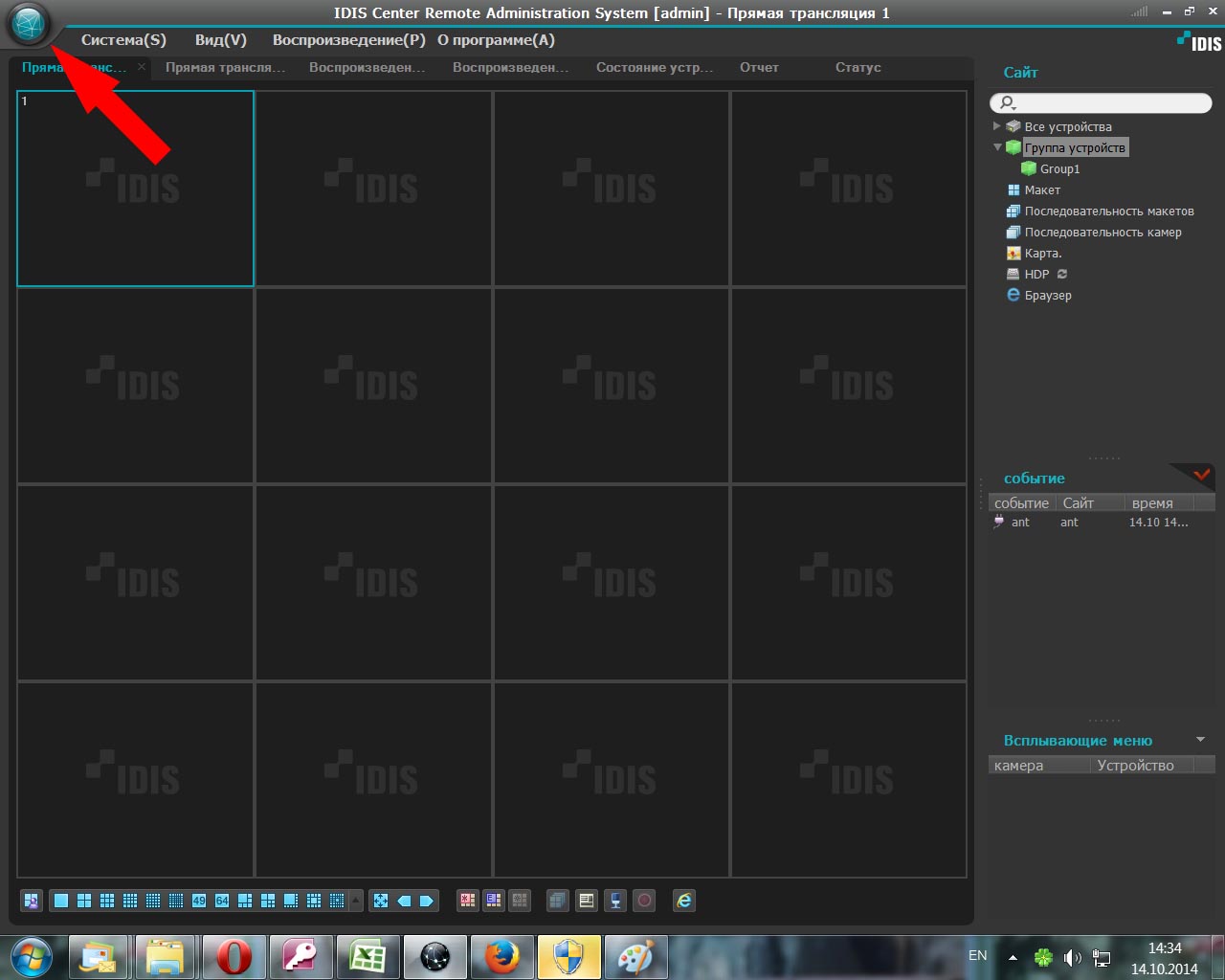Click the Устройство column header
Image resolution: width=1225 pixels, height=980 pixels.
coord(1143,766)
